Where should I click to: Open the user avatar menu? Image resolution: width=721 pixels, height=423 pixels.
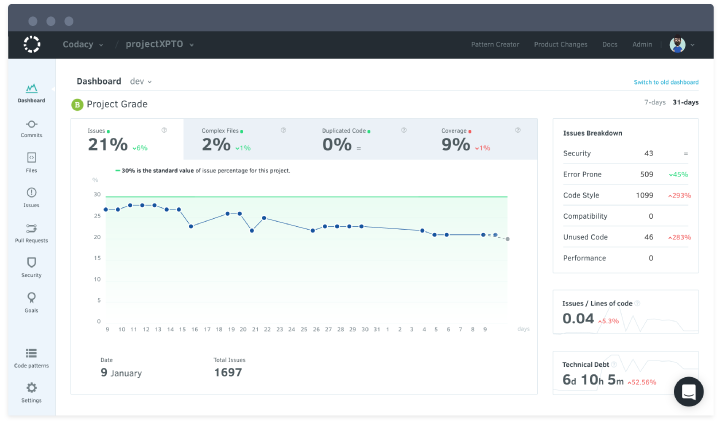click(682, 44)
